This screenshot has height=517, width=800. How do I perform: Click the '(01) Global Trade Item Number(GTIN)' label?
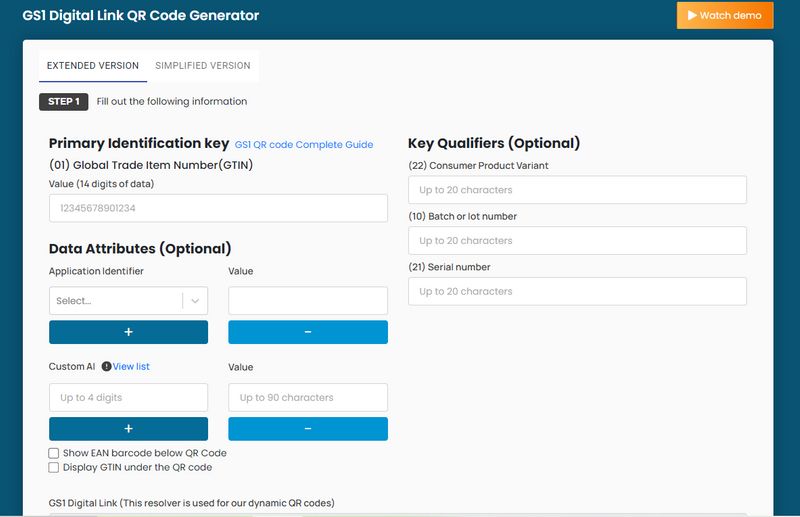click(x=151, y=165)
